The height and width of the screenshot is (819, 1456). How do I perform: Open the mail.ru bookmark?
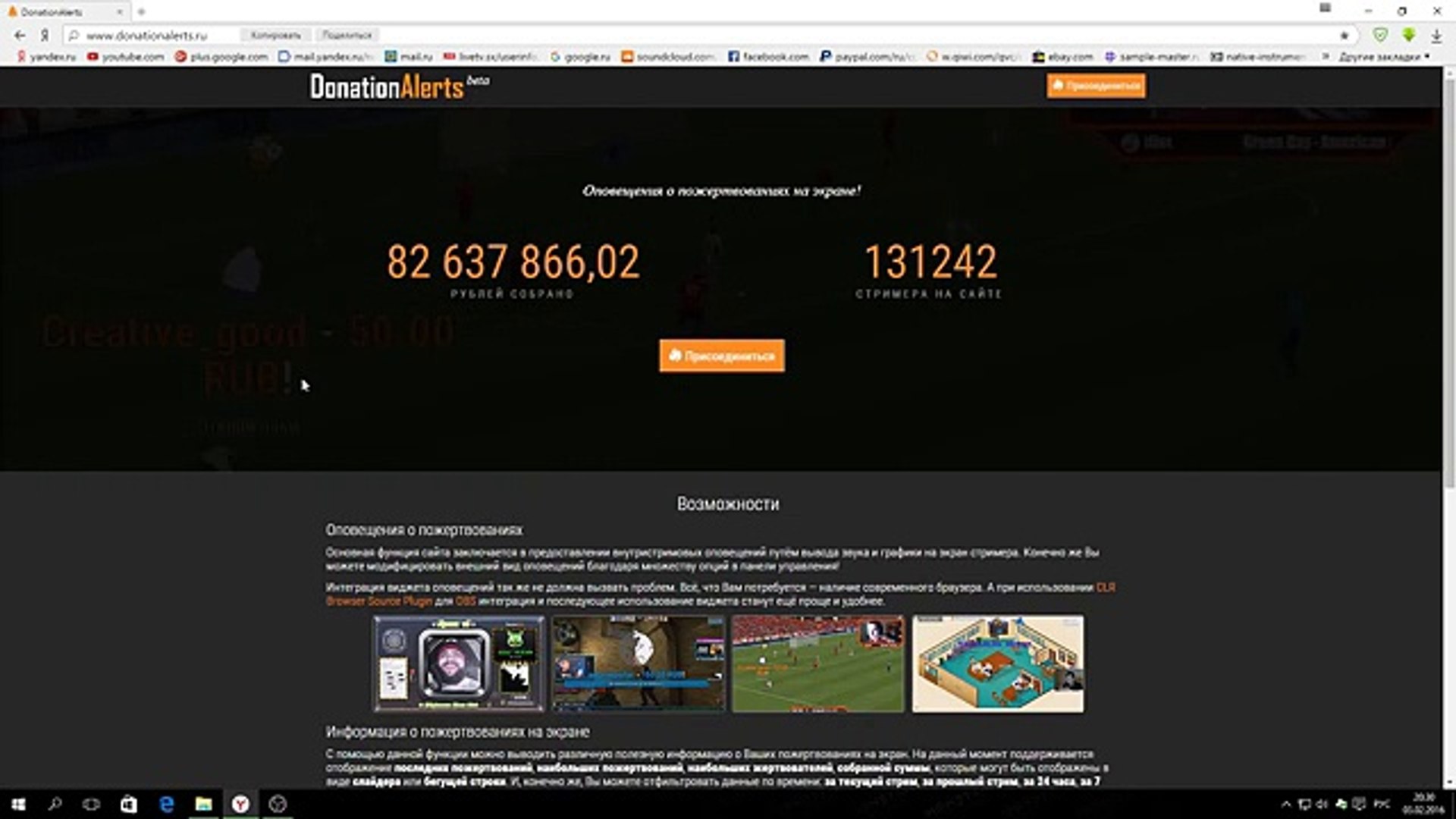coord(409,57)
